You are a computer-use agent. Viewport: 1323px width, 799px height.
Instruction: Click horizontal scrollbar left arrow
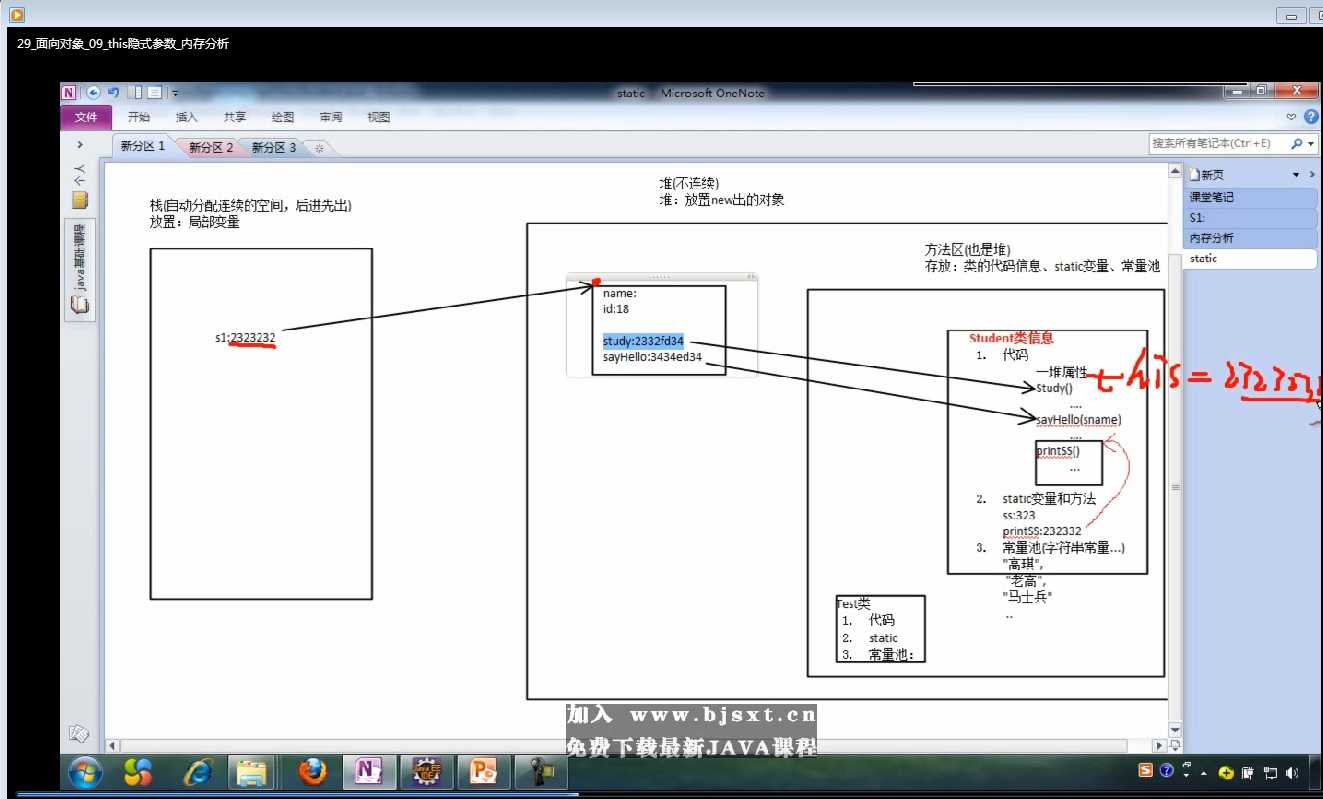[113, 745]
